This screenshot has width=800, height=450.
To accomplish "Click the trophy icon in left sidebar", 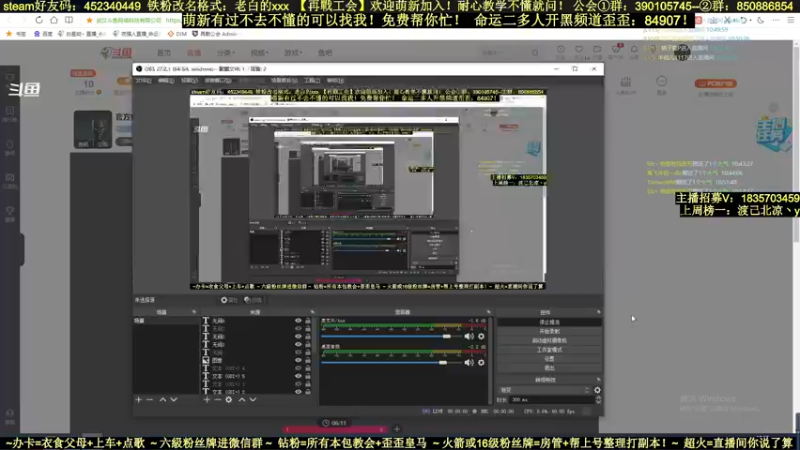I will tap(10, 211).
